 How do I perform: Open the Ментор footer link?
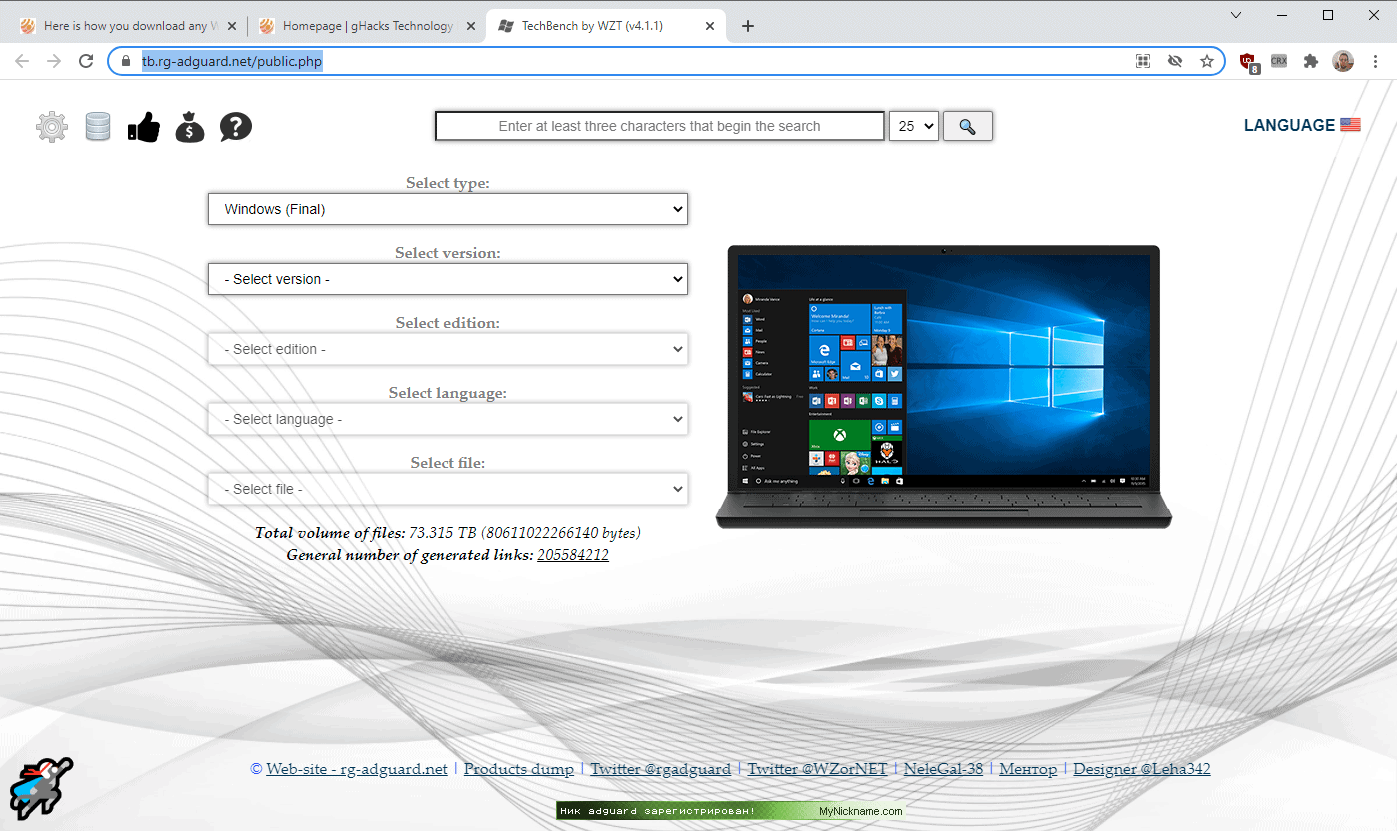tap(1028, 769)
